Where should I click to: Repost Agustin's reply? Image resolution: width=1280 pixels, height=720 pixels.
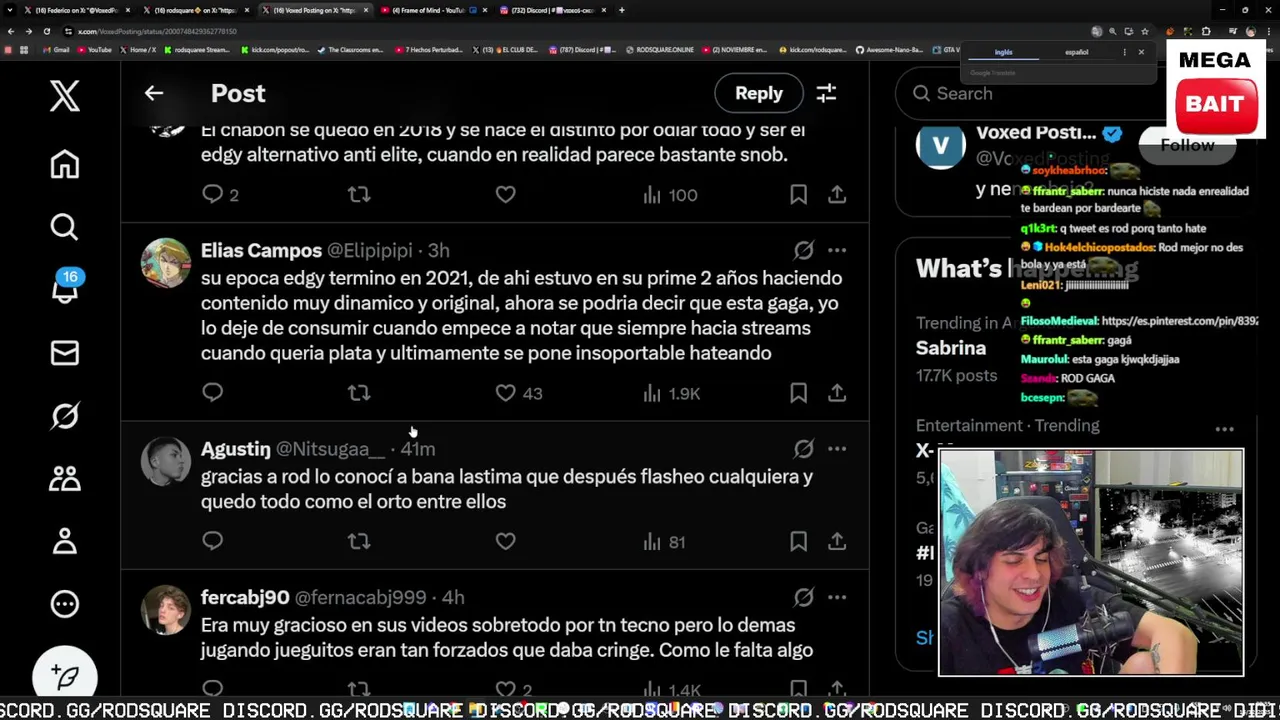tap(359, 541)
